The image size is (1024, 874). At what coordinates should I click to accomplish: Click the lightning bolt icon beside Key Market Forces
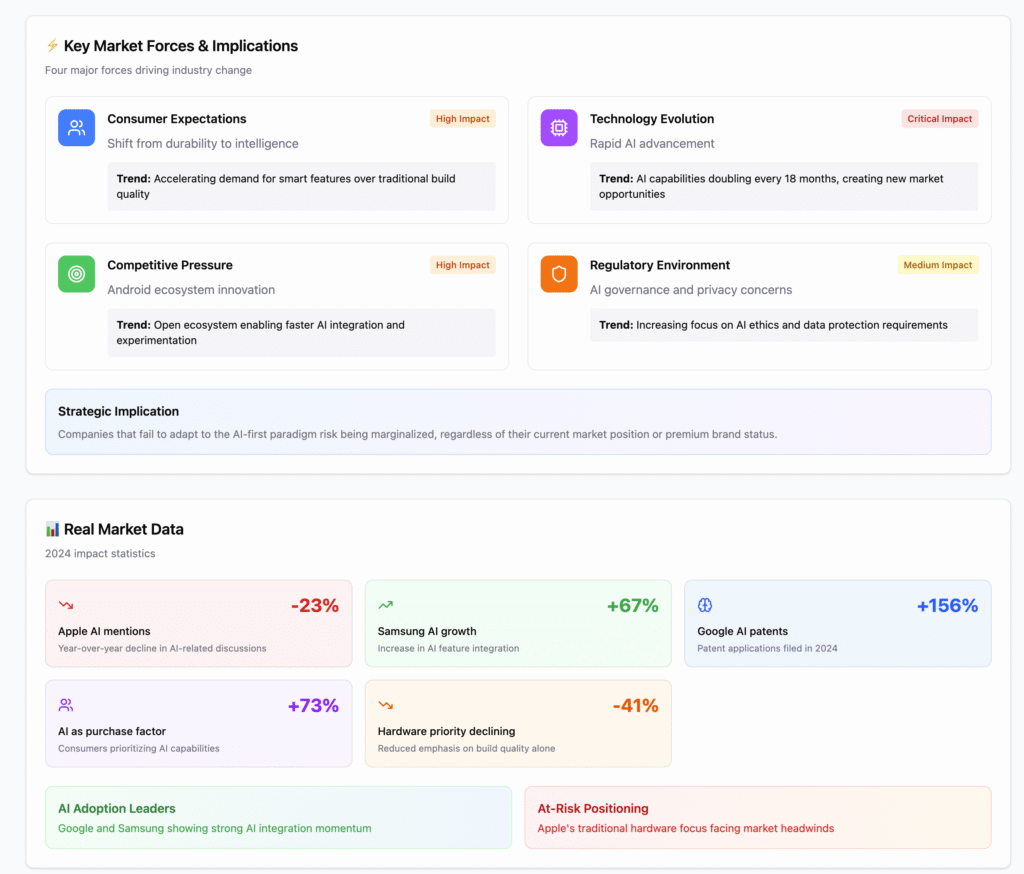(52, 46)
